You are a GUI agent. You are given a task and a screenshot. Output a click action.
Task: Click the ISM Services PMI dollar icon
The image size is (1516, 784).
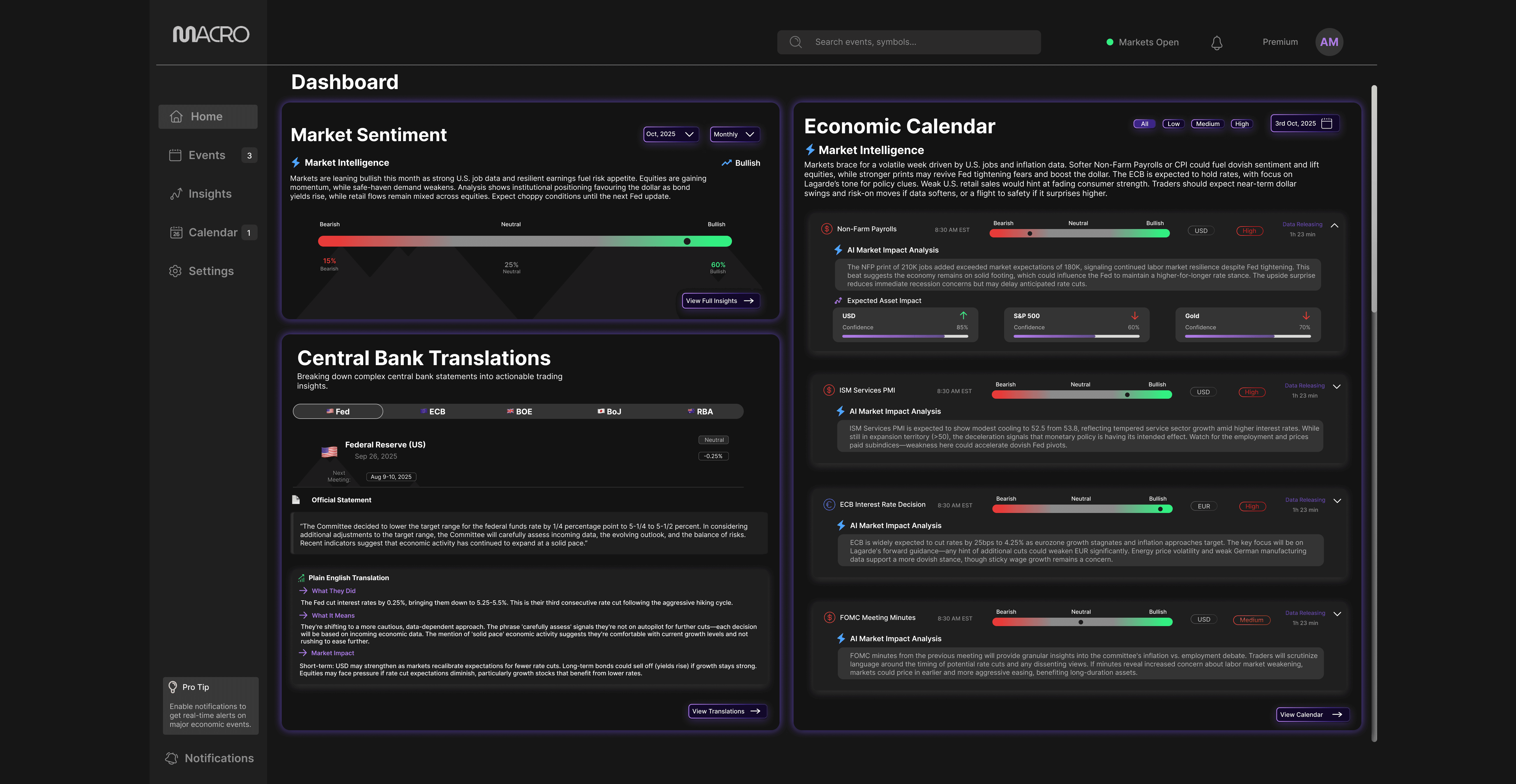[x=829, y=390]
